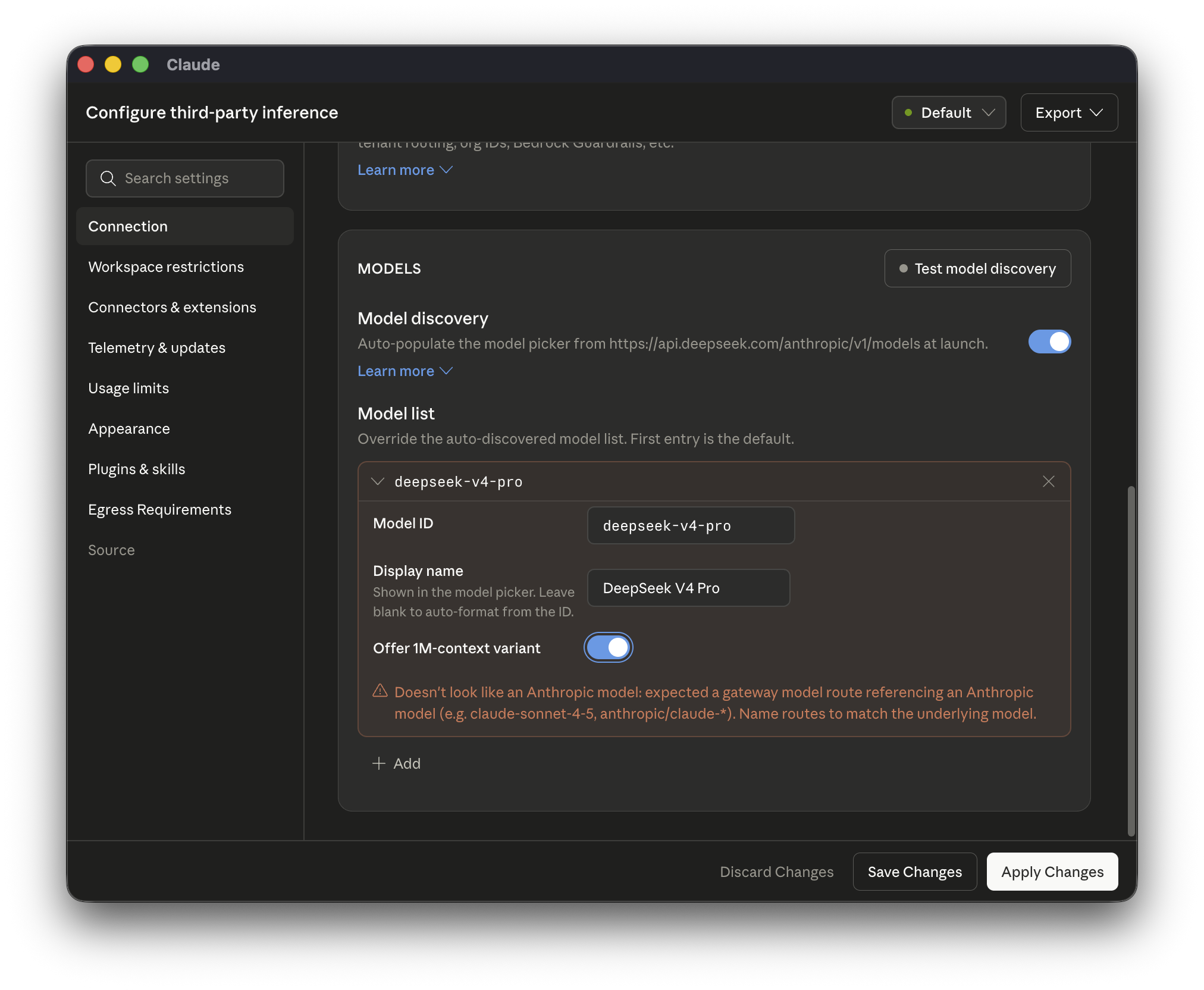Click the Anthropic model warning message
Image resolution: width=1204 pixels, height=990 pixels.
click(x=715, y=703)
